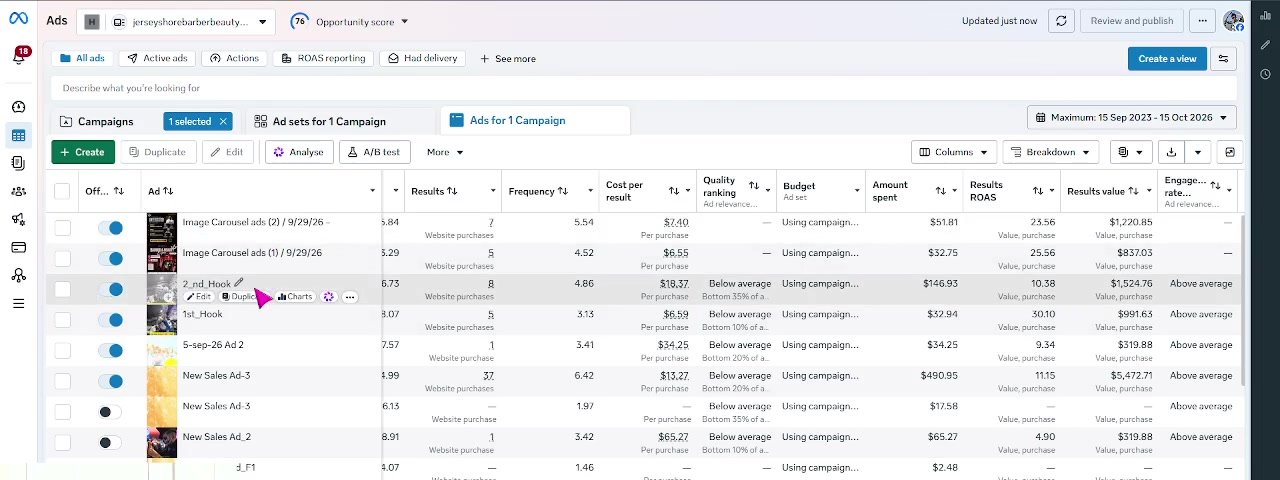Select the Ads for 1 Campaign tab

pos(535,120)
